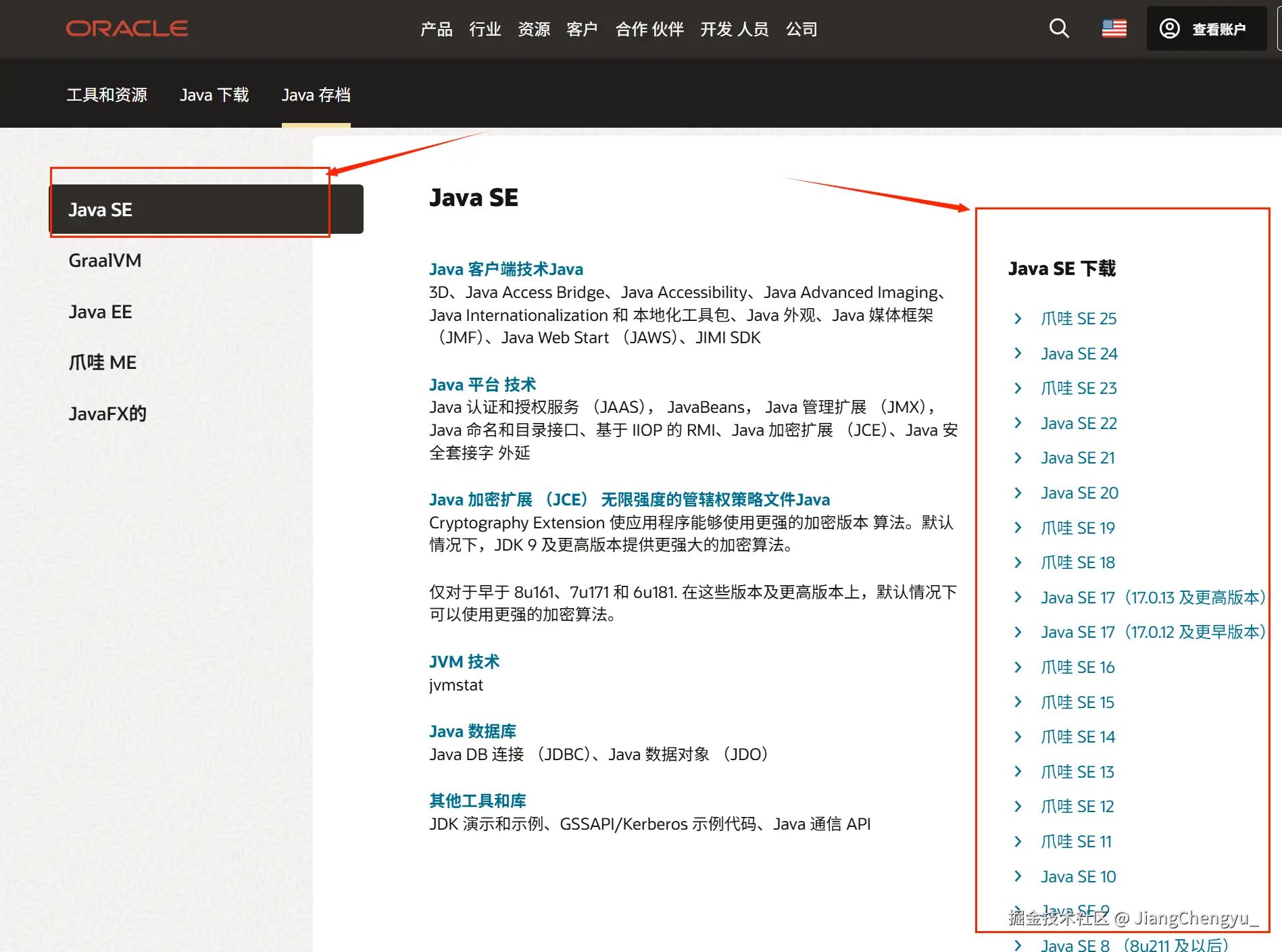The width and height of the screenshot is (1282, 952).
Task: Open the JVM 技术 link
Action: [464, 662]
